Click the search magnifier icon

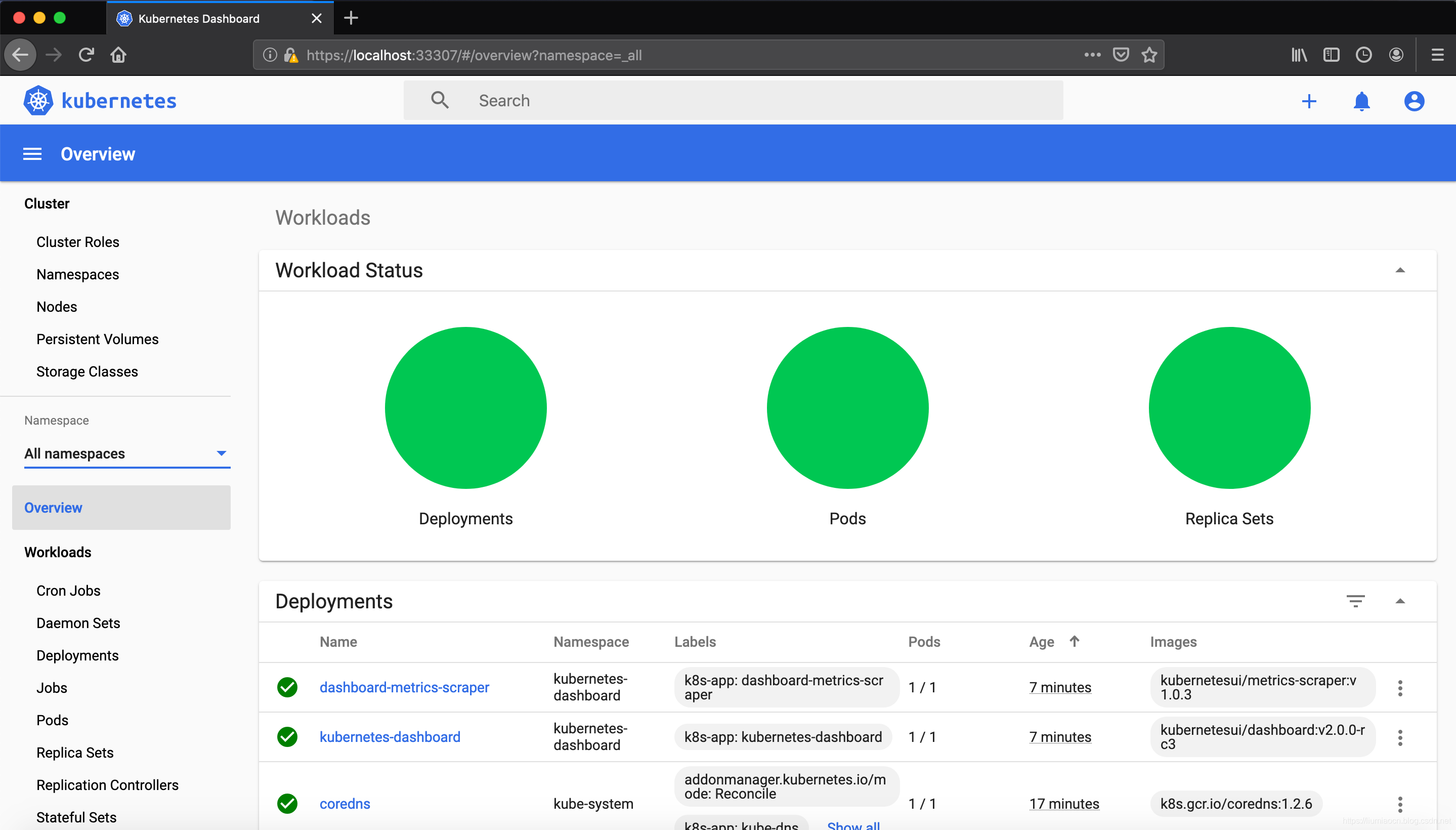439,100
